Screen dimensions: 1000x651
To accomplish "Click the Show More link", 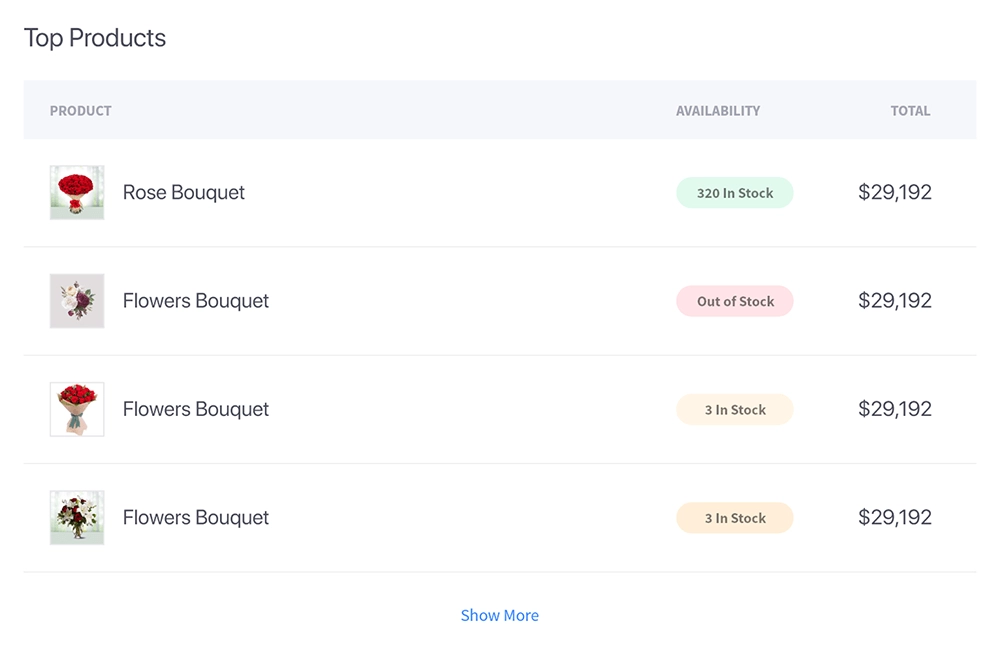I will pyautogui.click(x=500, y=615).
